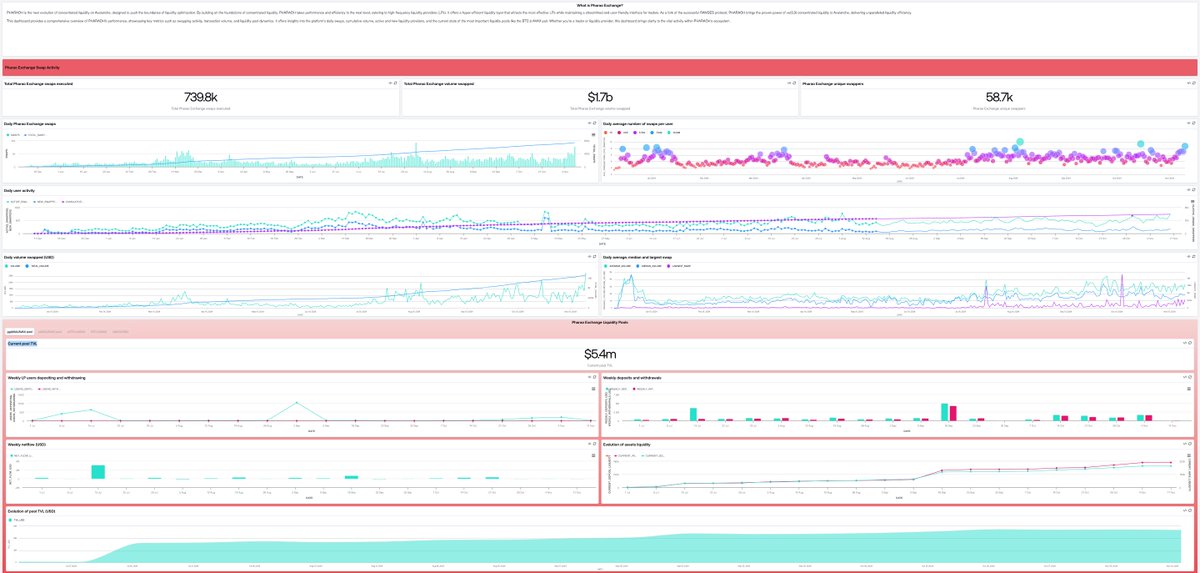
Task: Open chart menu on Weekly LP users chart
Action: (x=594, y=388)
